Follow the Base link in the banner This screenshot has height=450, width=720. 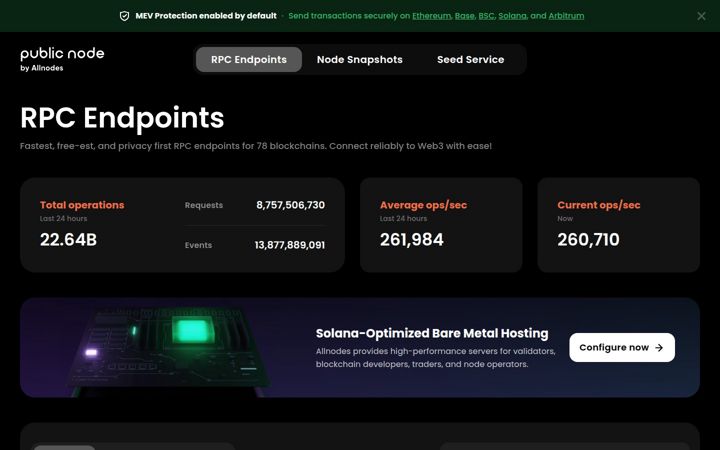click(x=464, y=16)
